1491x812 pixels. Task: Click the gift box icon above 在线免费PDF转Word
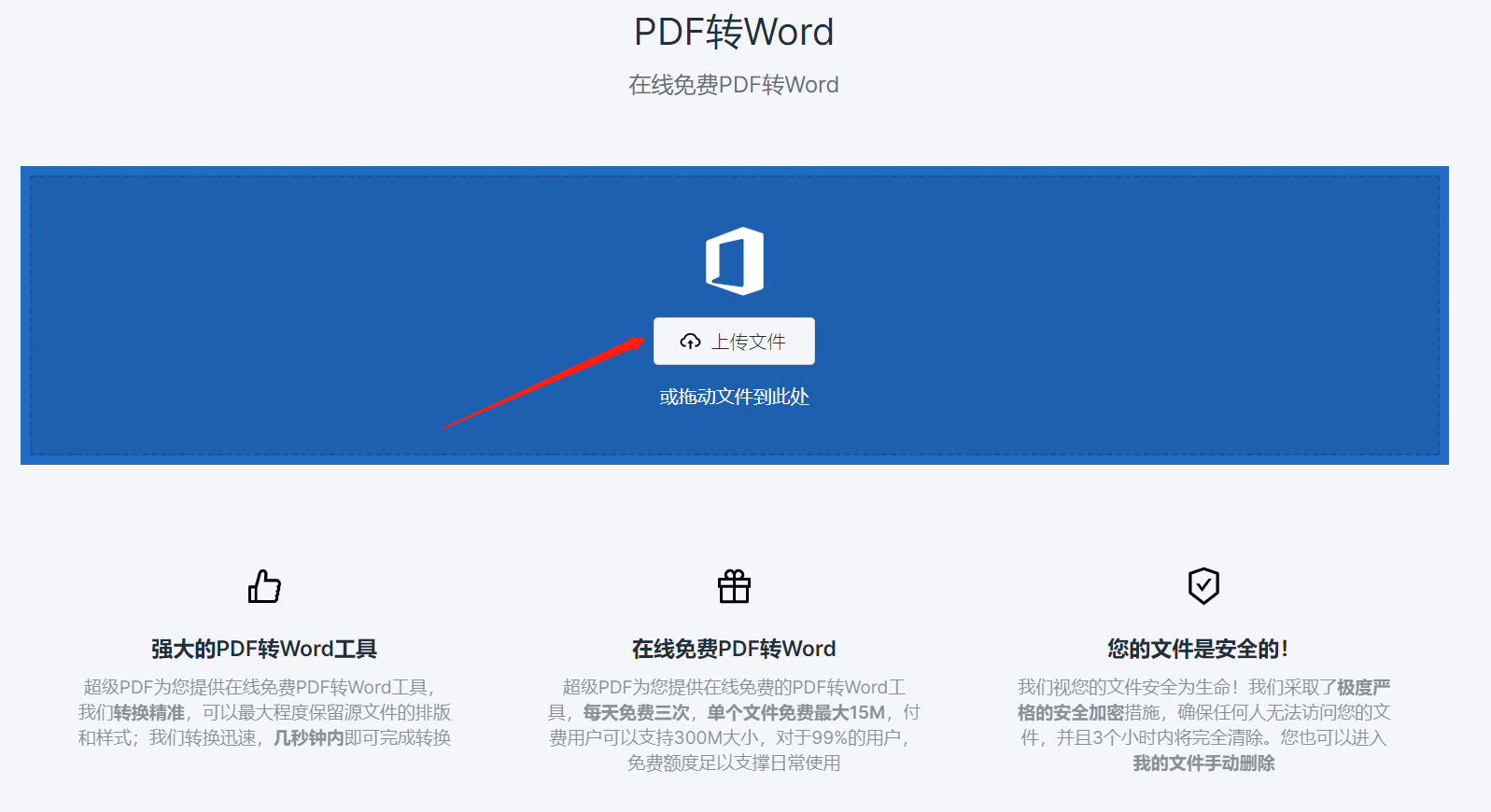(734, 586)
